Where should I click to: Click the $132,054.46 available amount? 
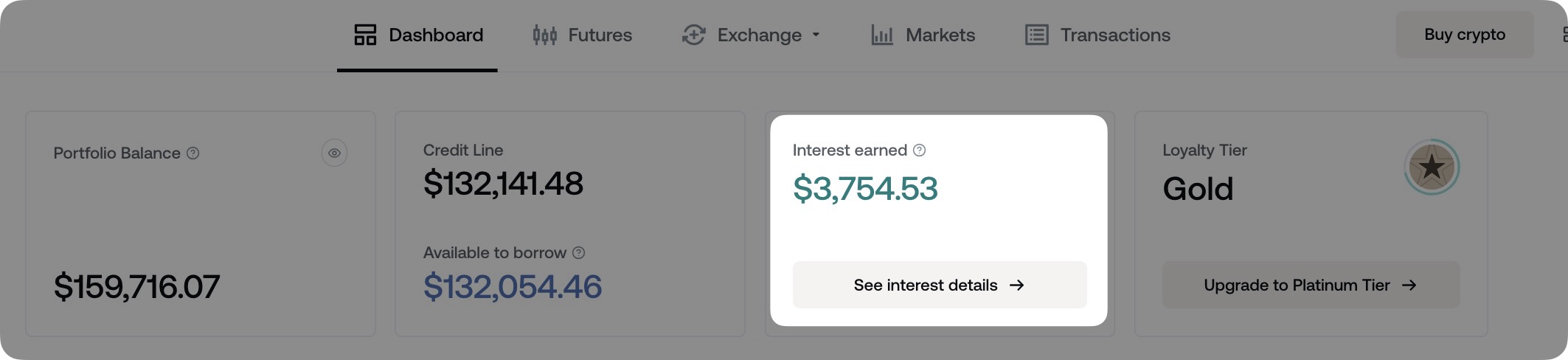[513, 286]
